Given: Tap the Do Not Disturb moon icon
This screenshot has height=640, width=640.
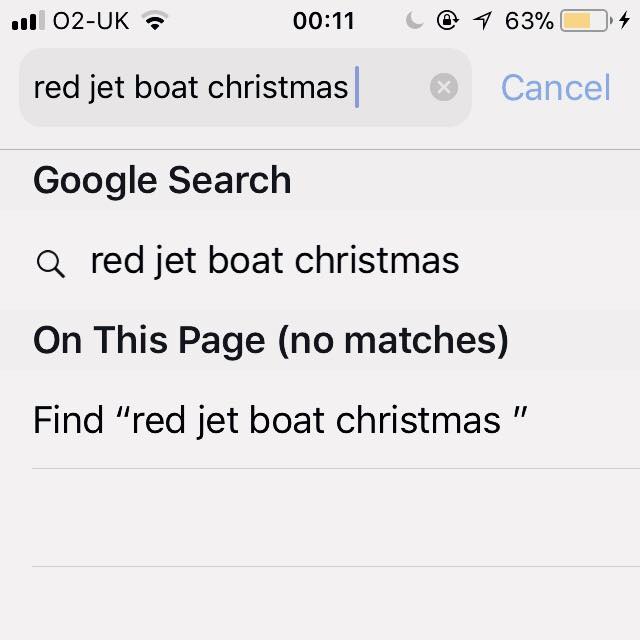Looking at the screenshot, I should click(x=414, y=20).
